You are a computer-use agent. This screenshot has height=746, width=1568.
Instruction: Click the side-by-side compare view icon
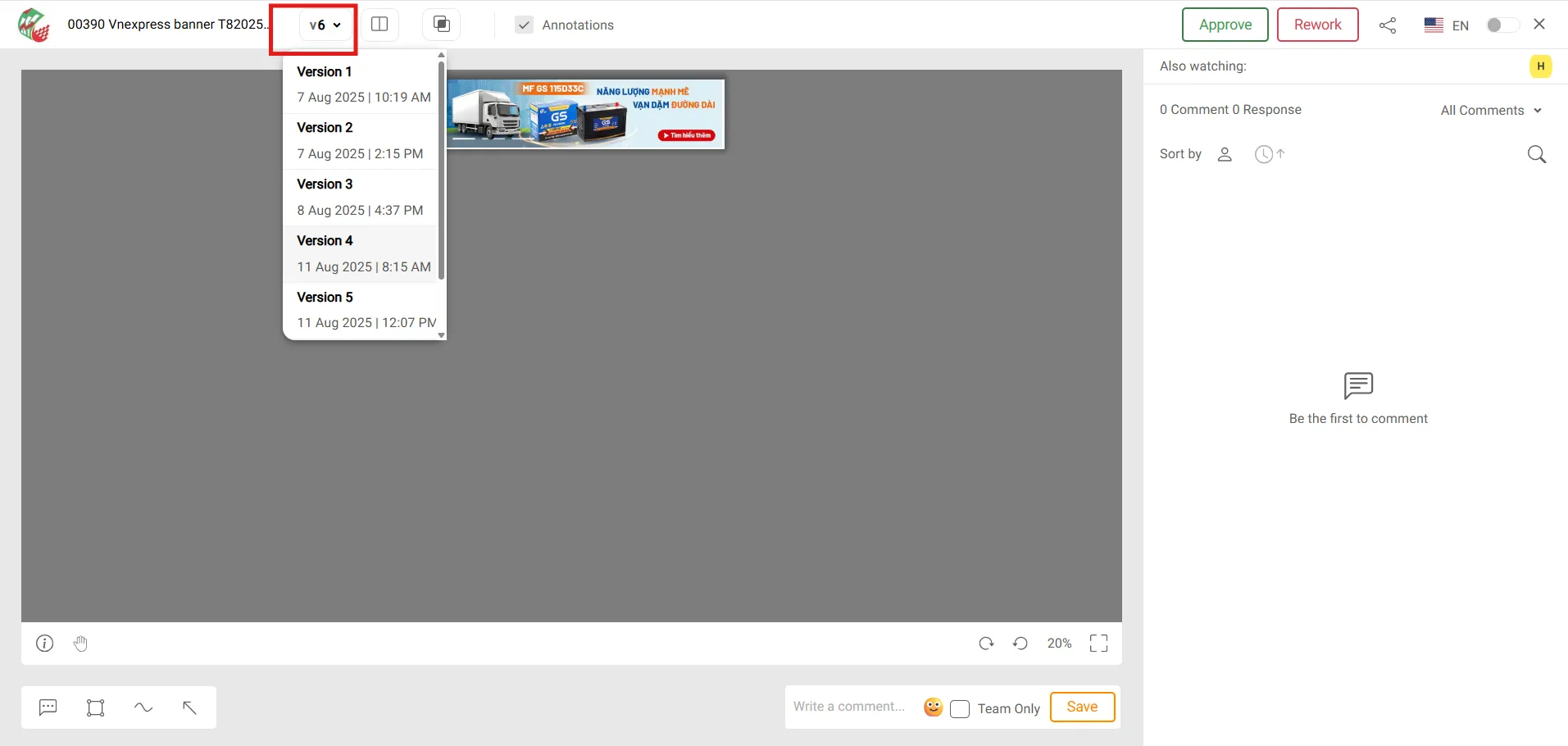click(x=380, y=25)
